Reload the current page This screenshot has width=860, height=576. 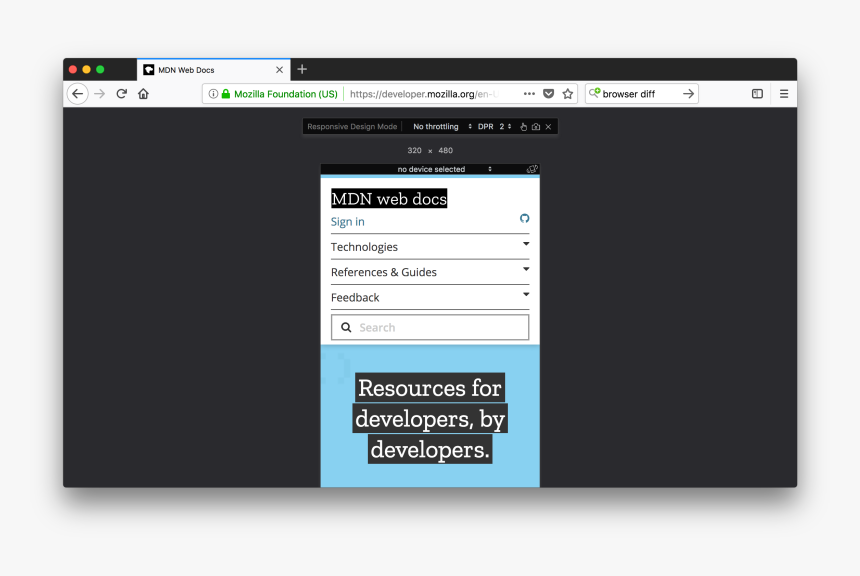[x=122, y=94]
